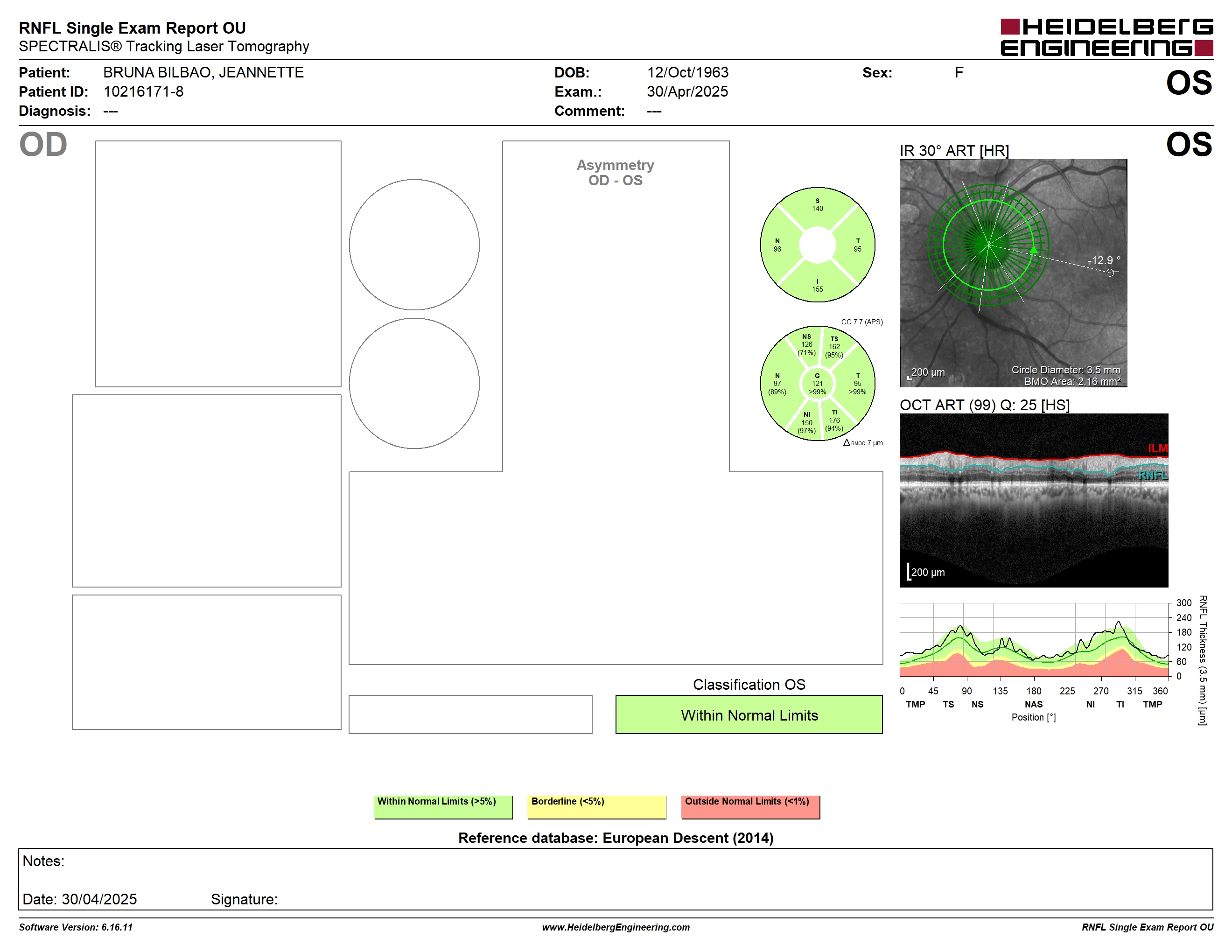Click the RNFL Thickness (3.5 mm) [µm] axis title
This screenshot has width=1232, height=952.
(x=1203, y=660)
